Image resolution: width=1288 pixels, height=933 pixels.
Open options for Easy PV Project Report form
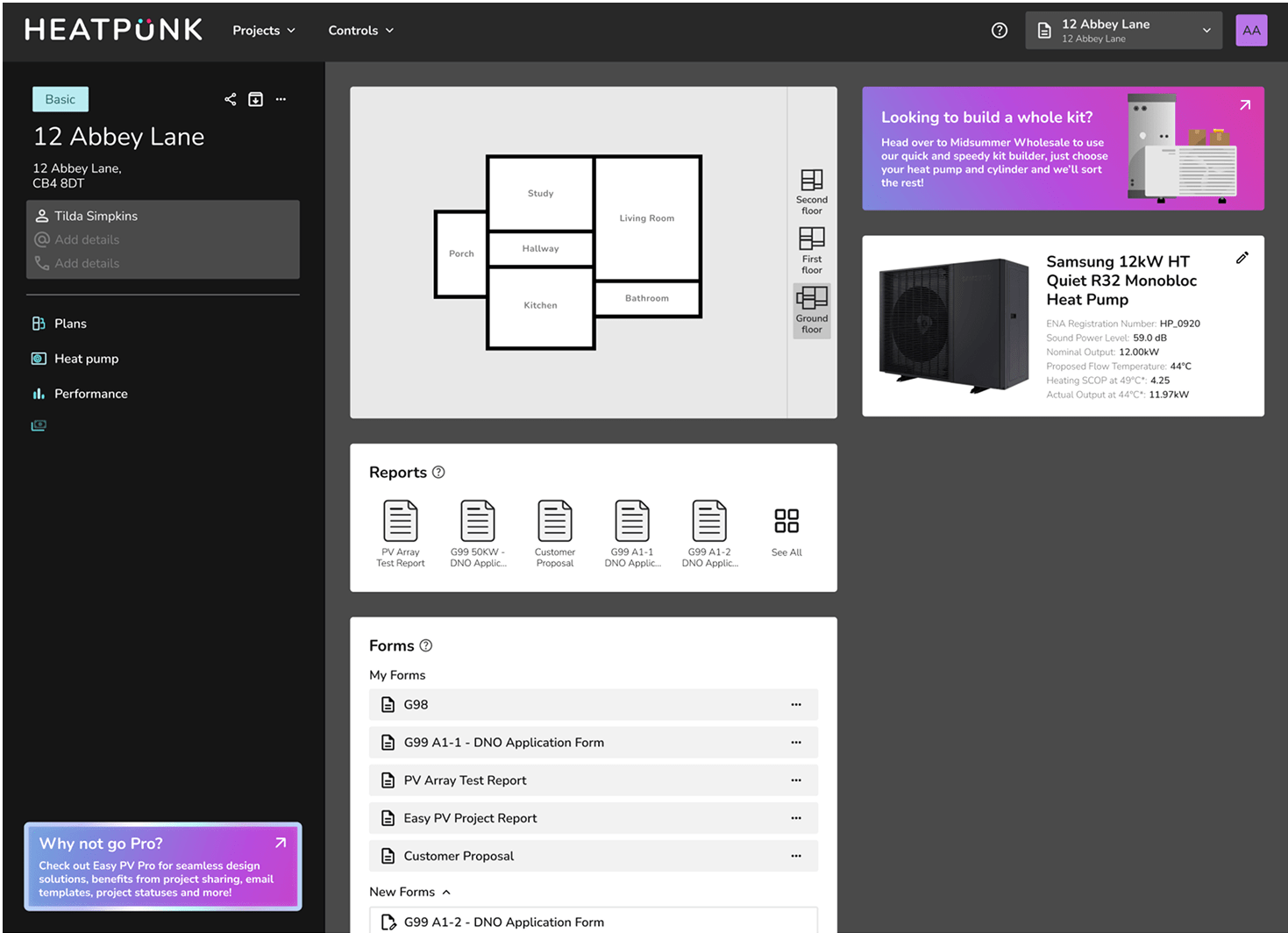(796, 818)
